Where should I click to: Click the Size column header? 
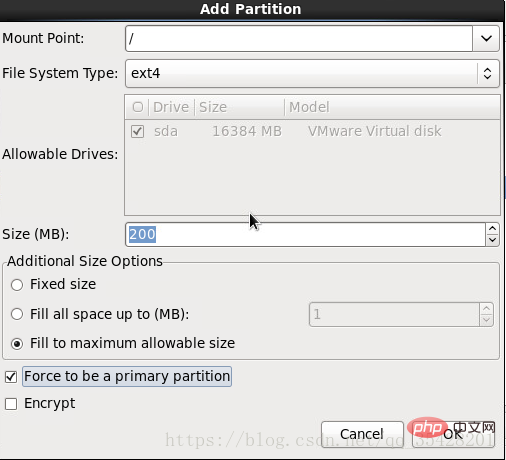click(239, 107)
